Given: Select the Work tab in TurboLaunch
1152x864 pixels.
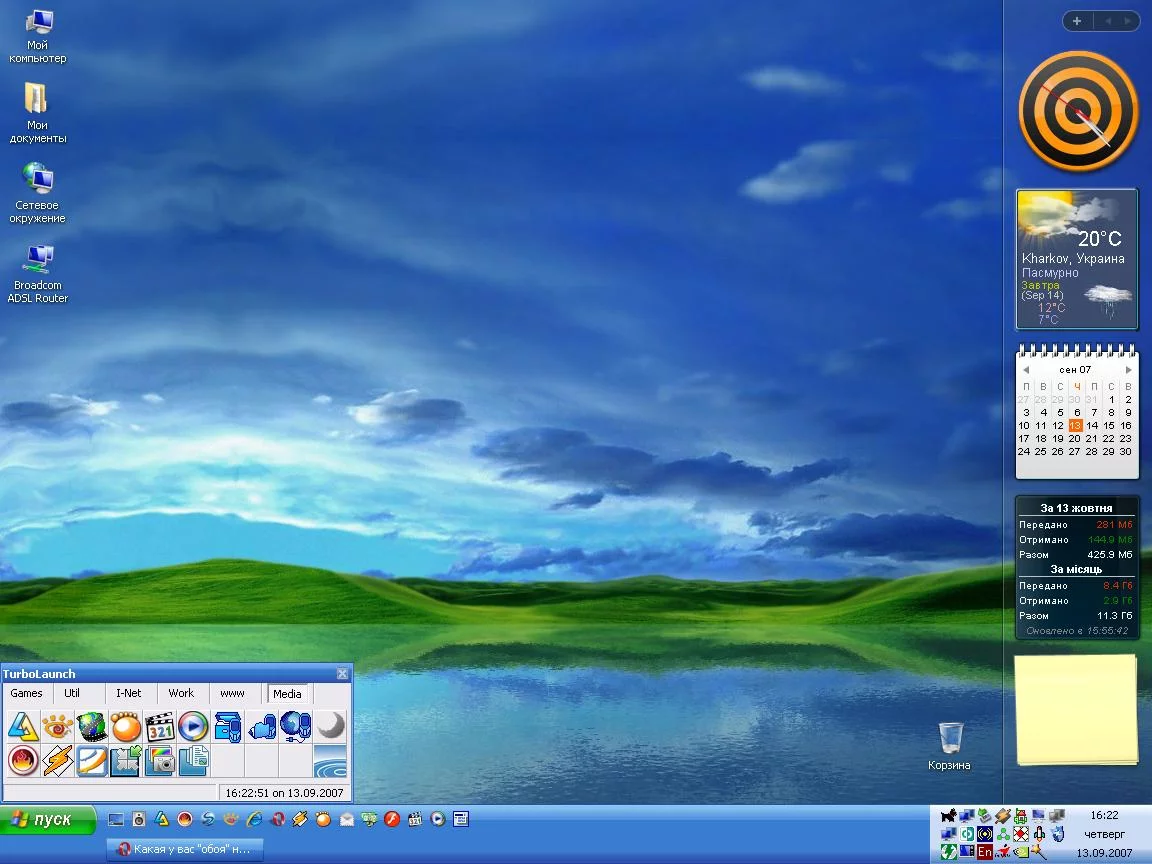Looking at the screenshot, I should 181,693.
